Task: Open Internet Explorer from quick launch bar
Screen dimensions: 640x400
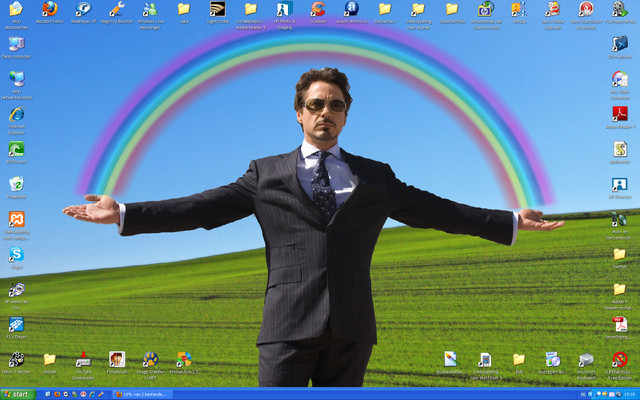Action: coord(92,394)
